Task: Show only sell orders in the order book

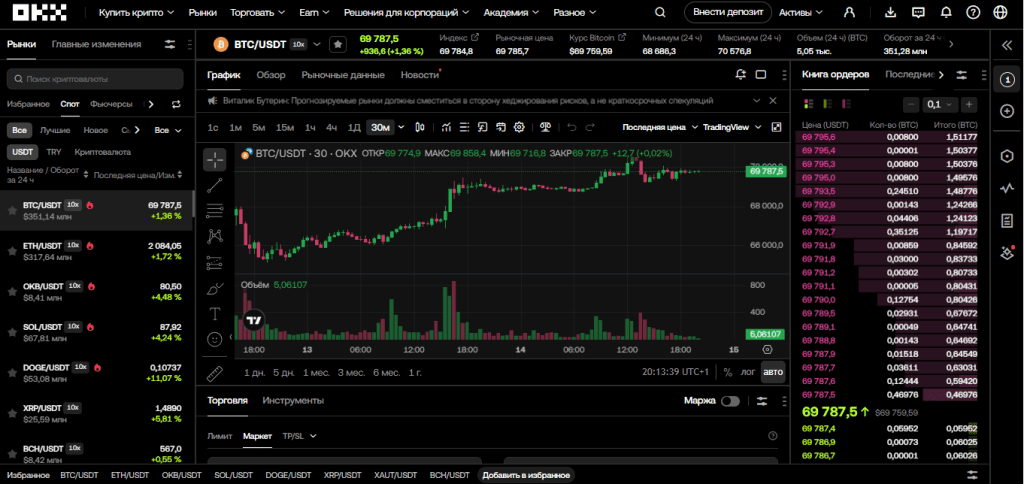Action: pos(847,104)
